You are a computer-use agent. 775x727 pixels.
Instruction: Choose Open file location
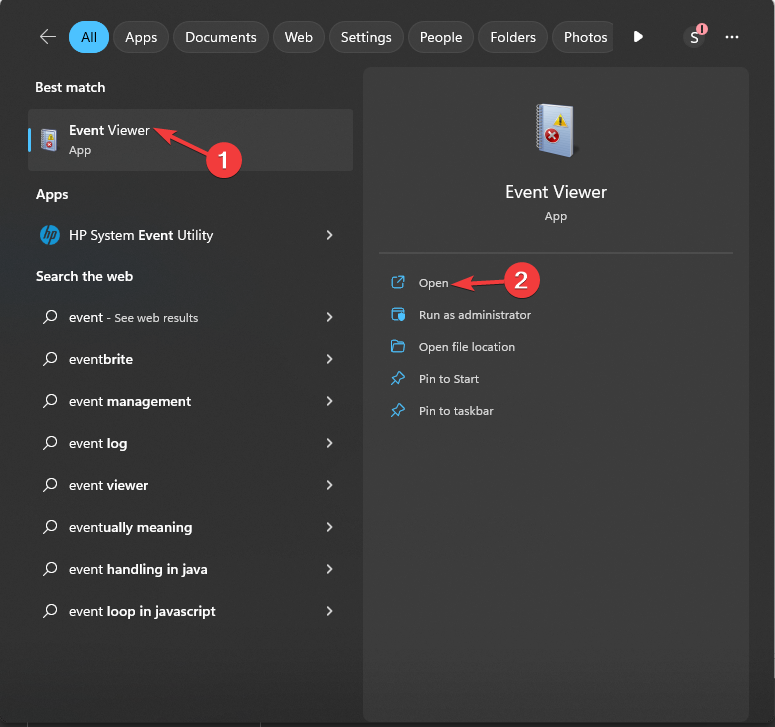point(467,347)
